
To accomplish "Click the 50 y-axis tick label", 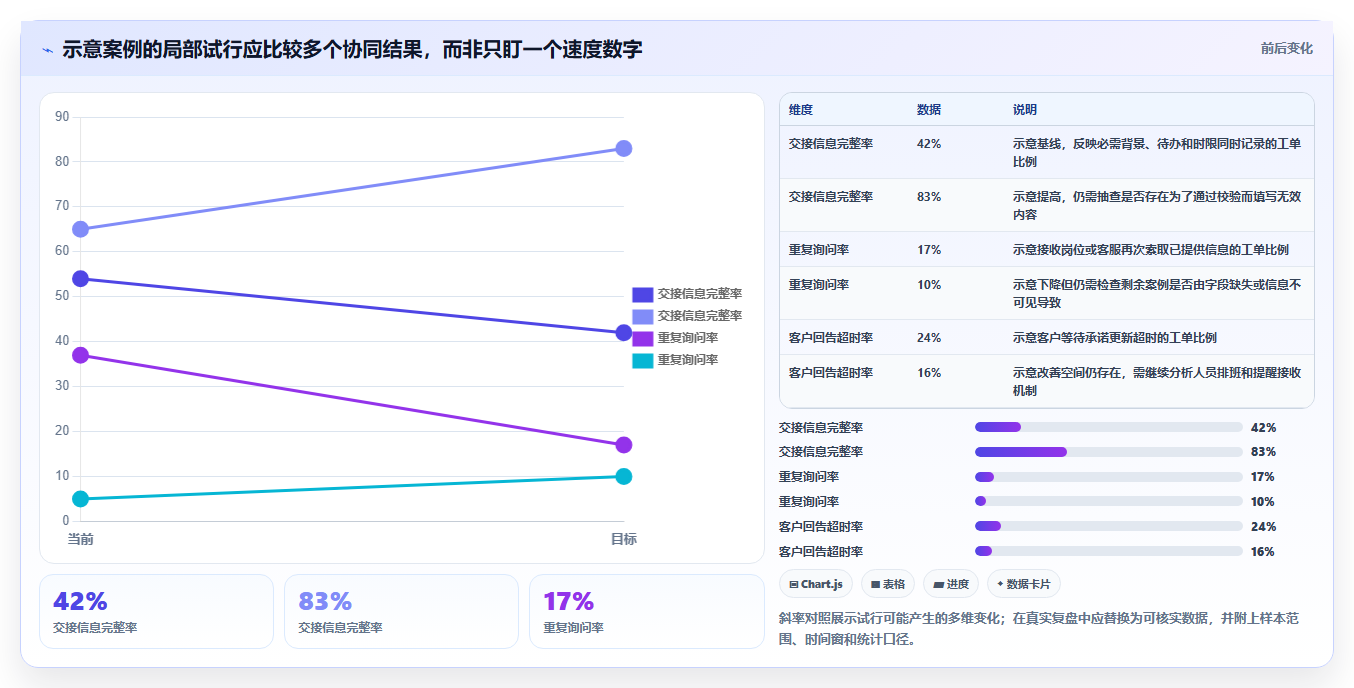I will (62, 296).
